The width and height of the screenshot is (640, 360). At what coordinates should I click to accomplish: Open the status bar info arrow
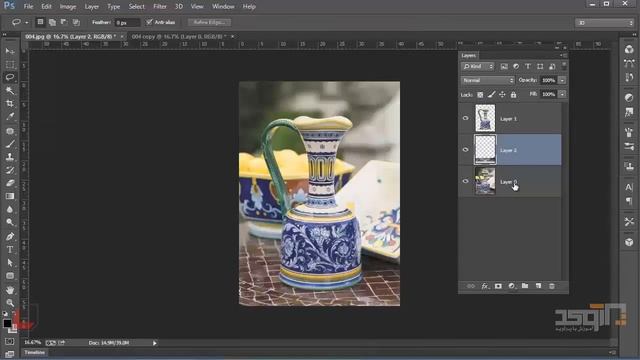click(155, 343)
